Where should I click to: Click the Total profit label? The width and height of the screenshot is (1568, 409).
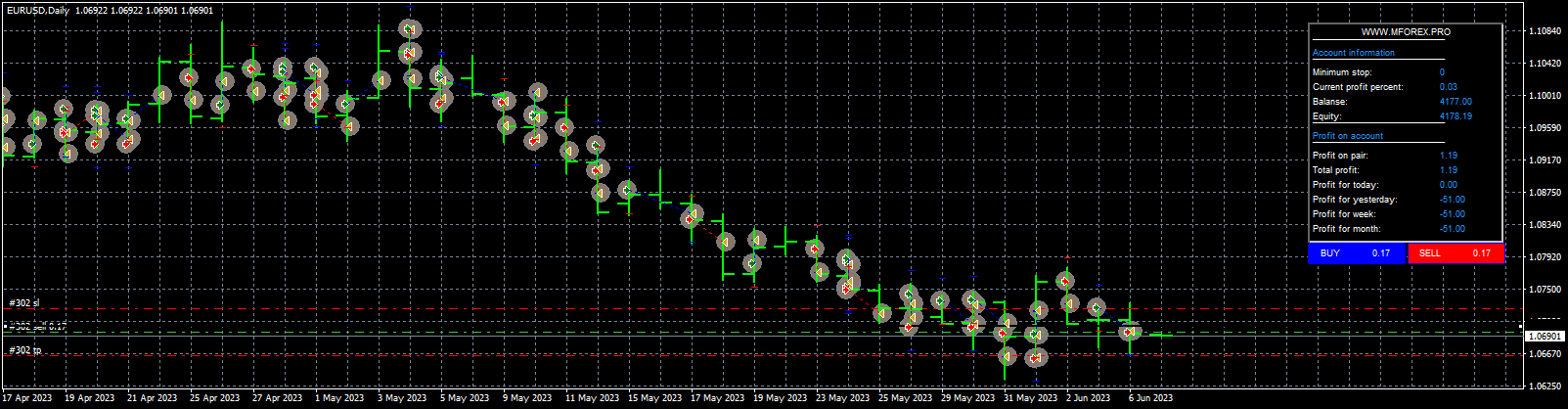(1336, 170)
